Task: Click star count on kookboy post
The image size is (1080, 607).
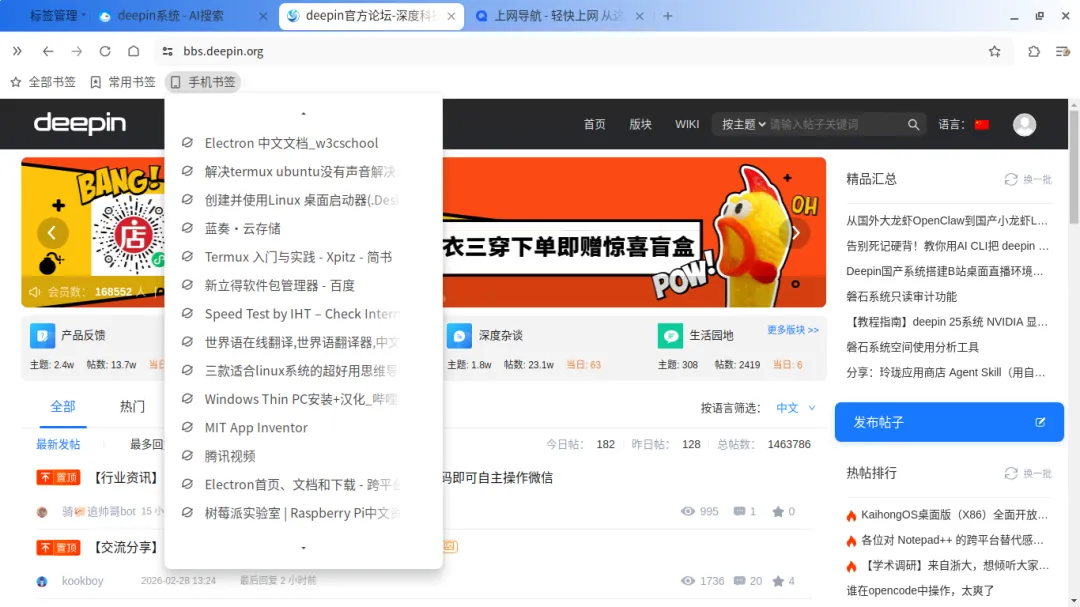Action: click(784, 581)
